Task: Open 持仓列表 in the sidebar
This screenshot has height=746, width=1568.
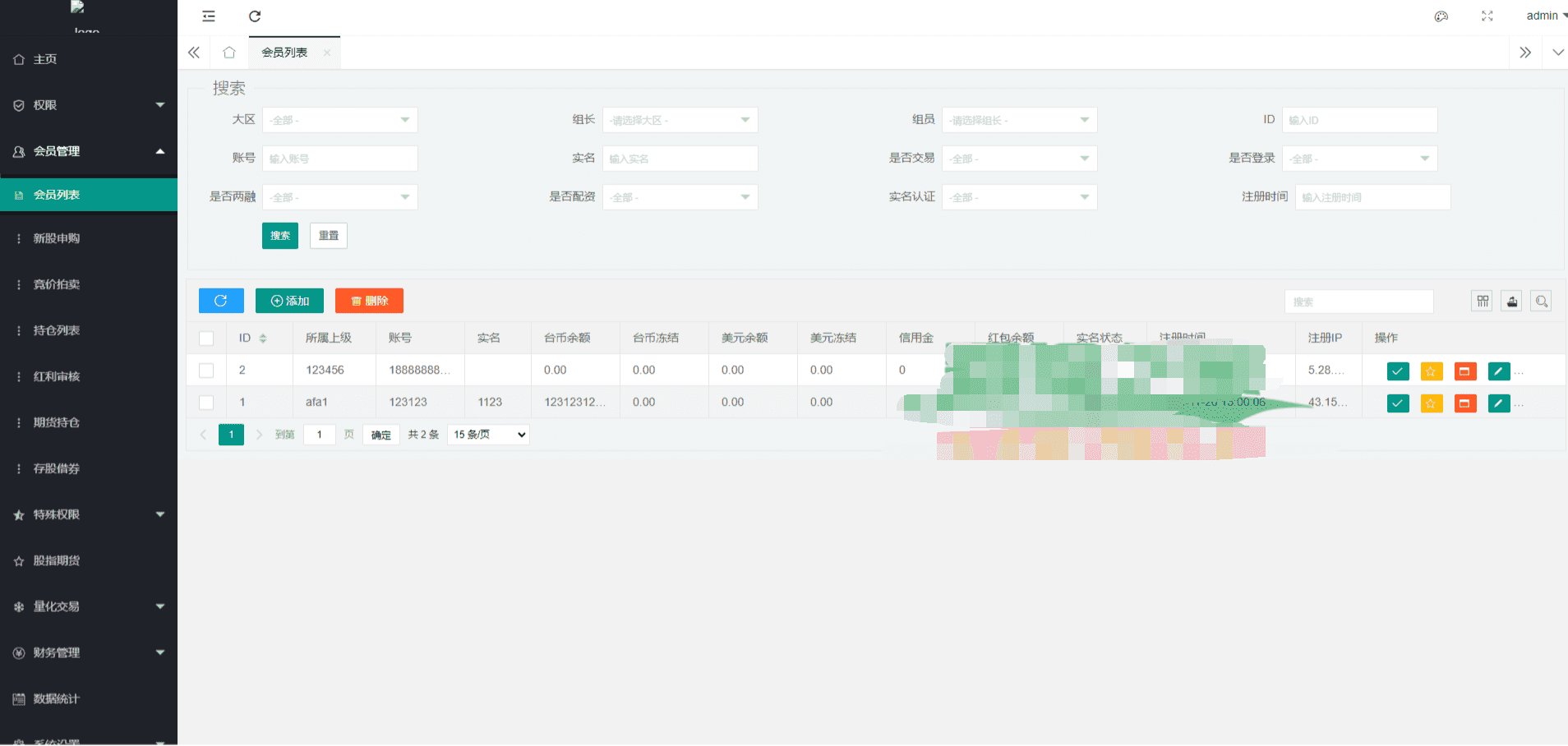Action: 89,330
